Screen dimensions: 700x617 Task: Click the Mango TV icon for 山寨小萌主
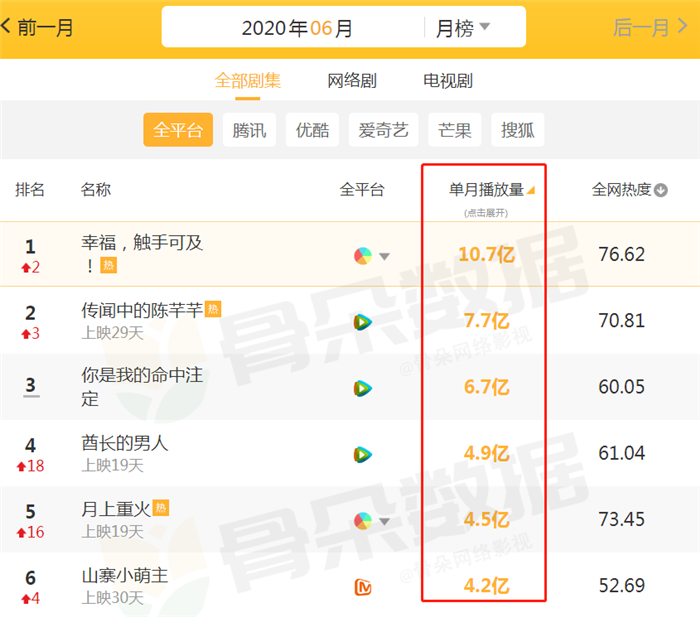tap(362, 587)
